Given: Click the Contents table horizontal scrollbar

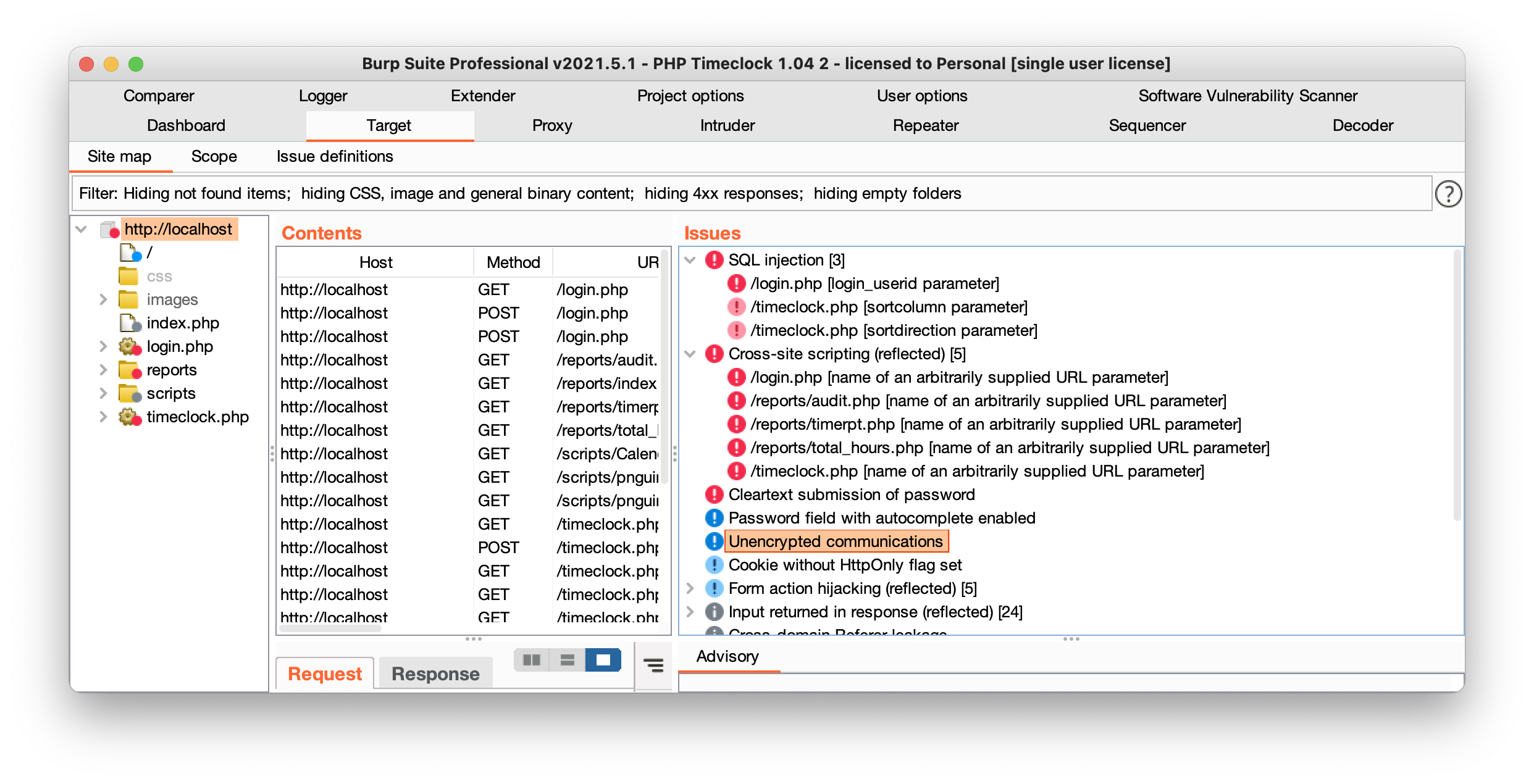Looking at the screenshot, I should click(330, 628).
